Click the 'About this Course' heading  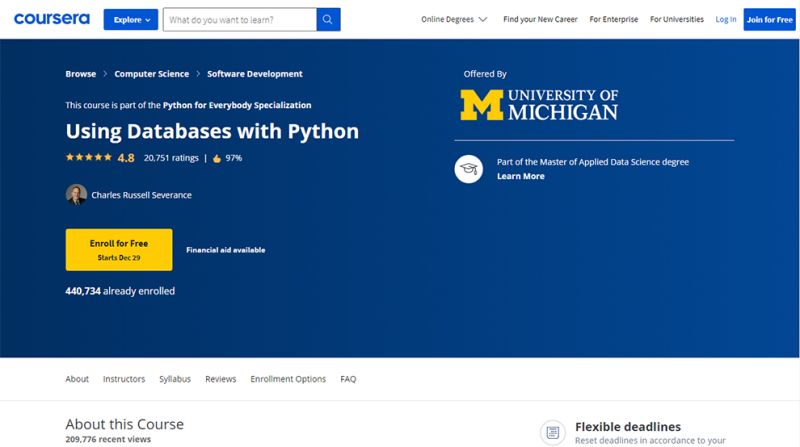tap(124, 424)
